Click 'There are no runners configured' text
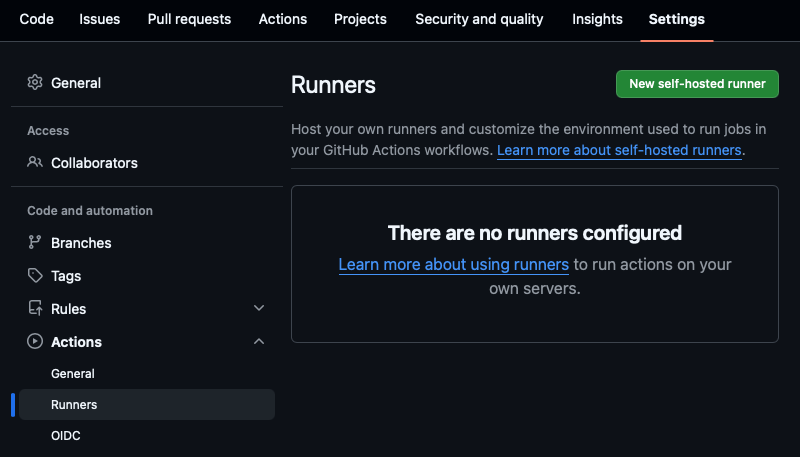 [535, 233]
